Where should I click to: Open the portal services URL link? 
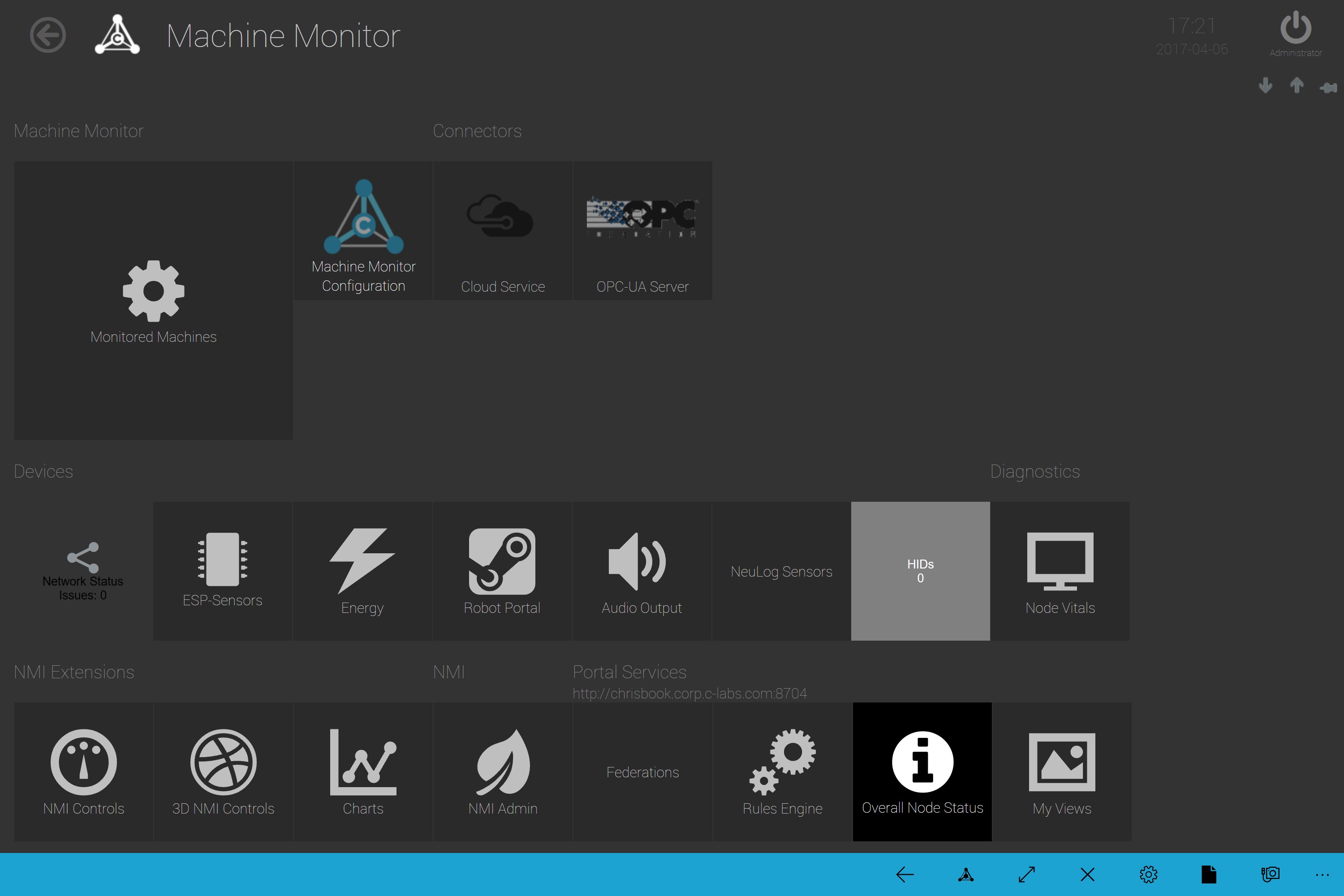(690, 694)
